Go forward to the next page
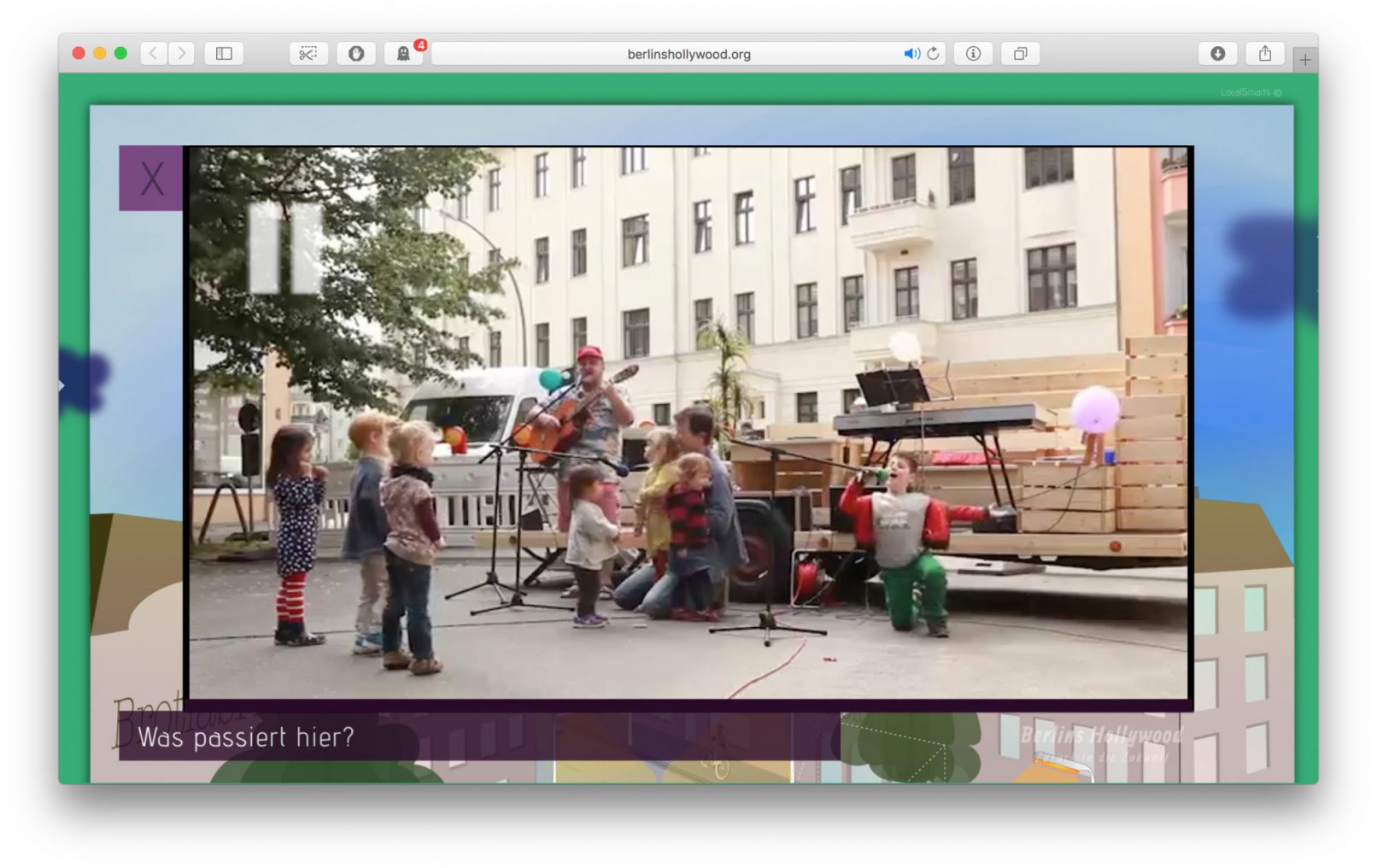 click(181, 54)
